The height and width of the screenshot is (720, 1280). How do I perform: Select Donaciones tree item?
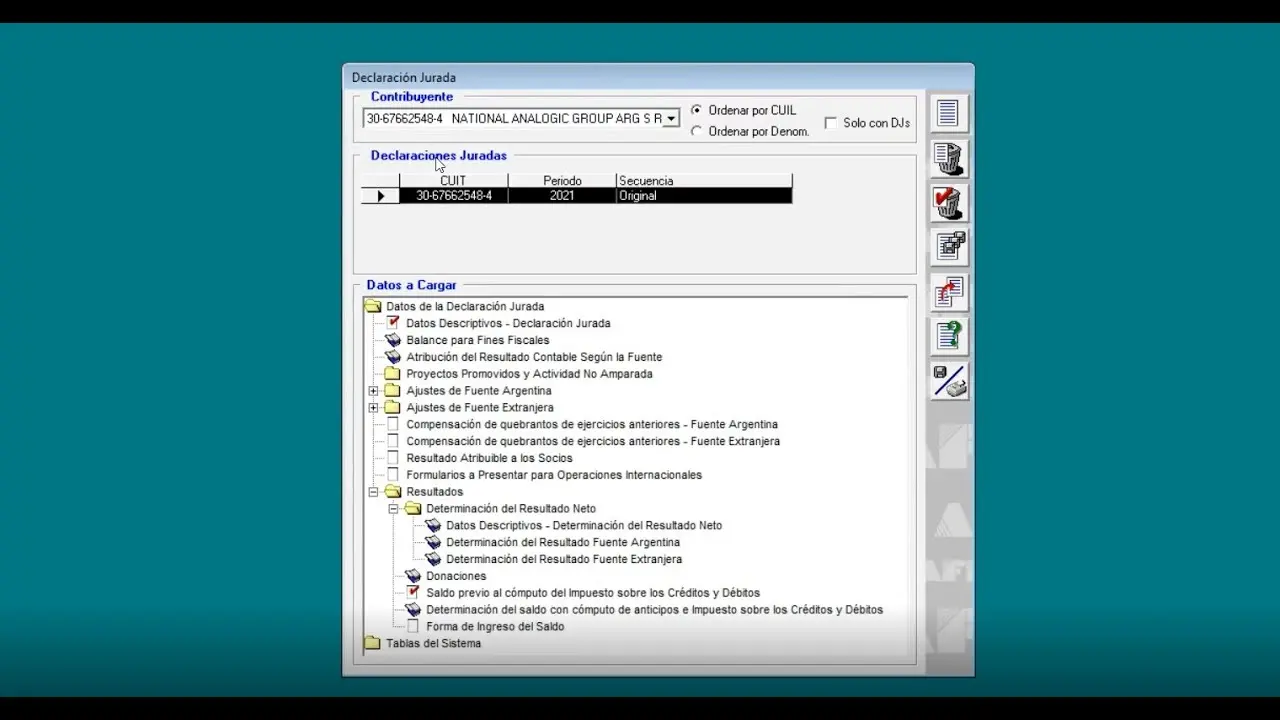[456, 576]
